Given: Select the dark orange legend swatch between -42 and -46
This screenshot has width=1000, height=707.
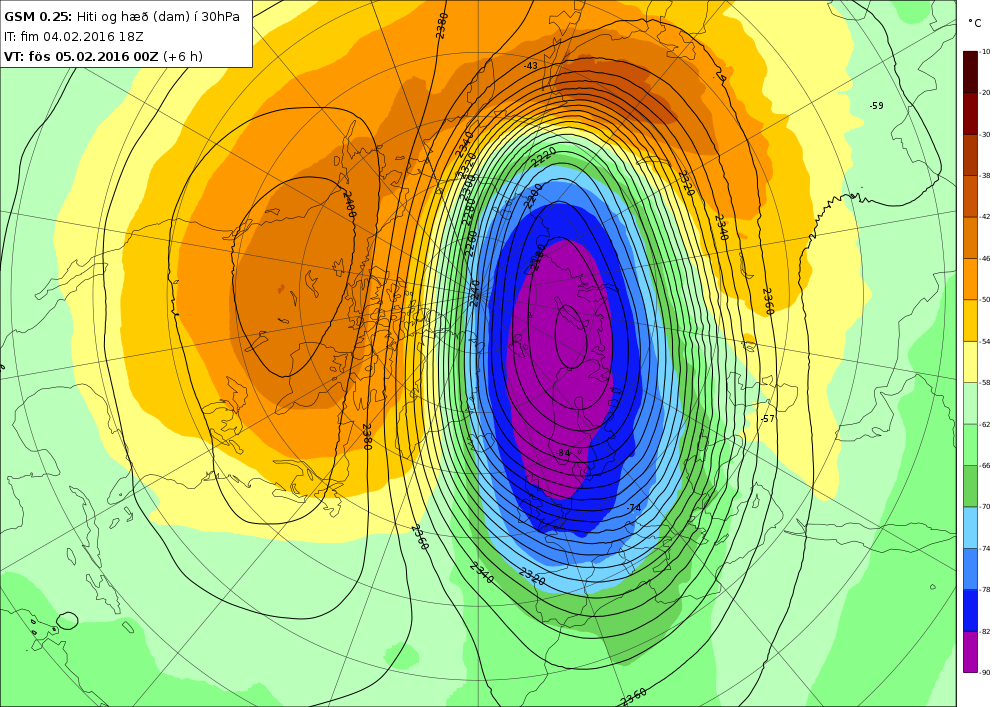Looking at the screenshot, I should (x=970, y=237).
